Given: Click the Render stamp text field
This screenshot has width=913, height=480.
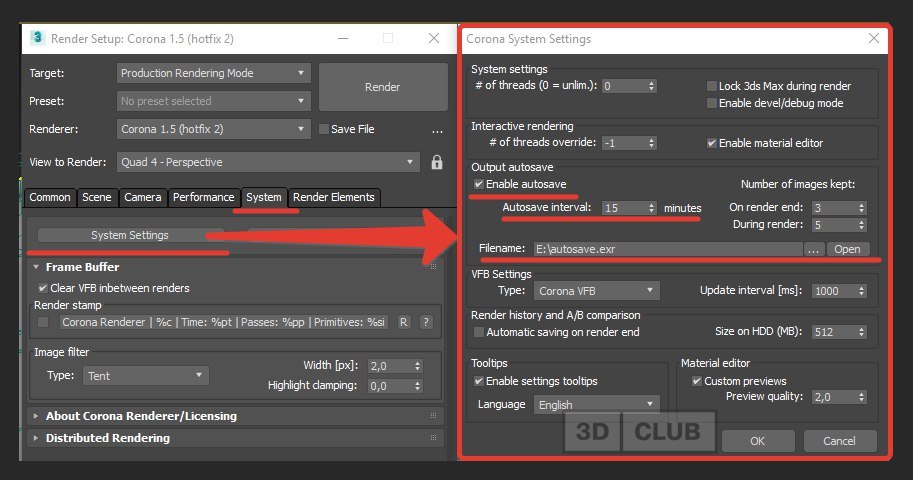Looking at the screenshot, I should tap(224, 322).
